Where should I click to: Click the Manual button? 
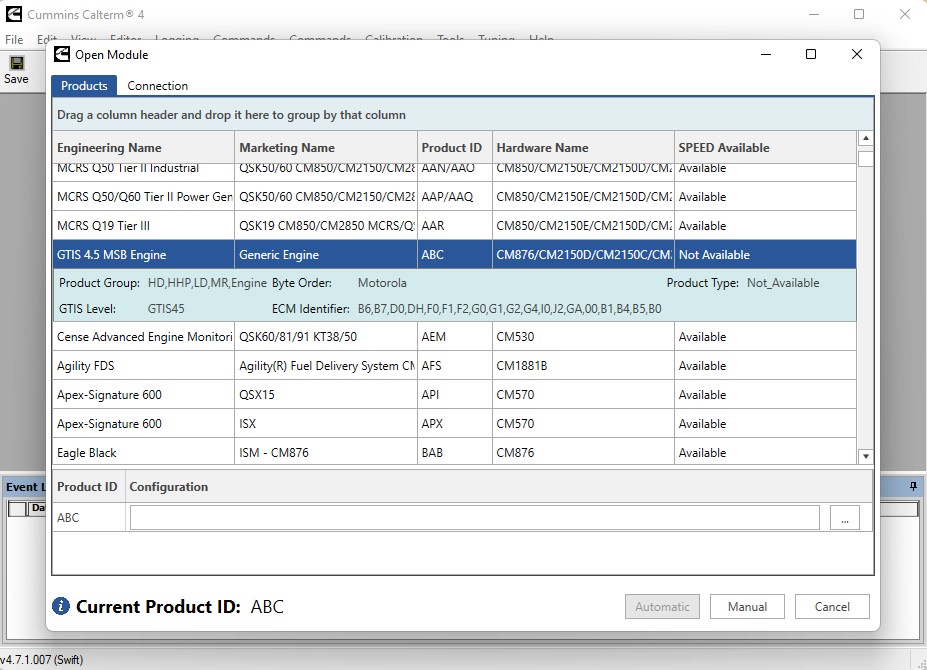[x=747, y=607]
